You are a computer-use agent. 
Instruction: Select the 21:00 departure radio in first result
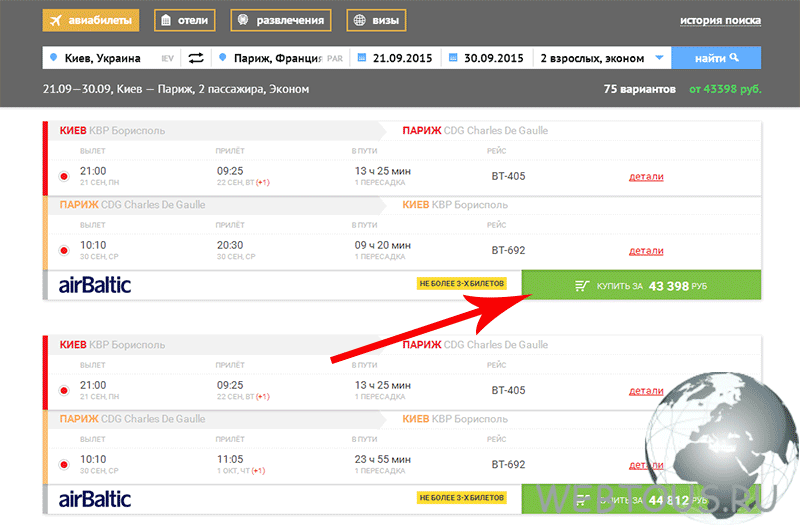pos(64,177)
